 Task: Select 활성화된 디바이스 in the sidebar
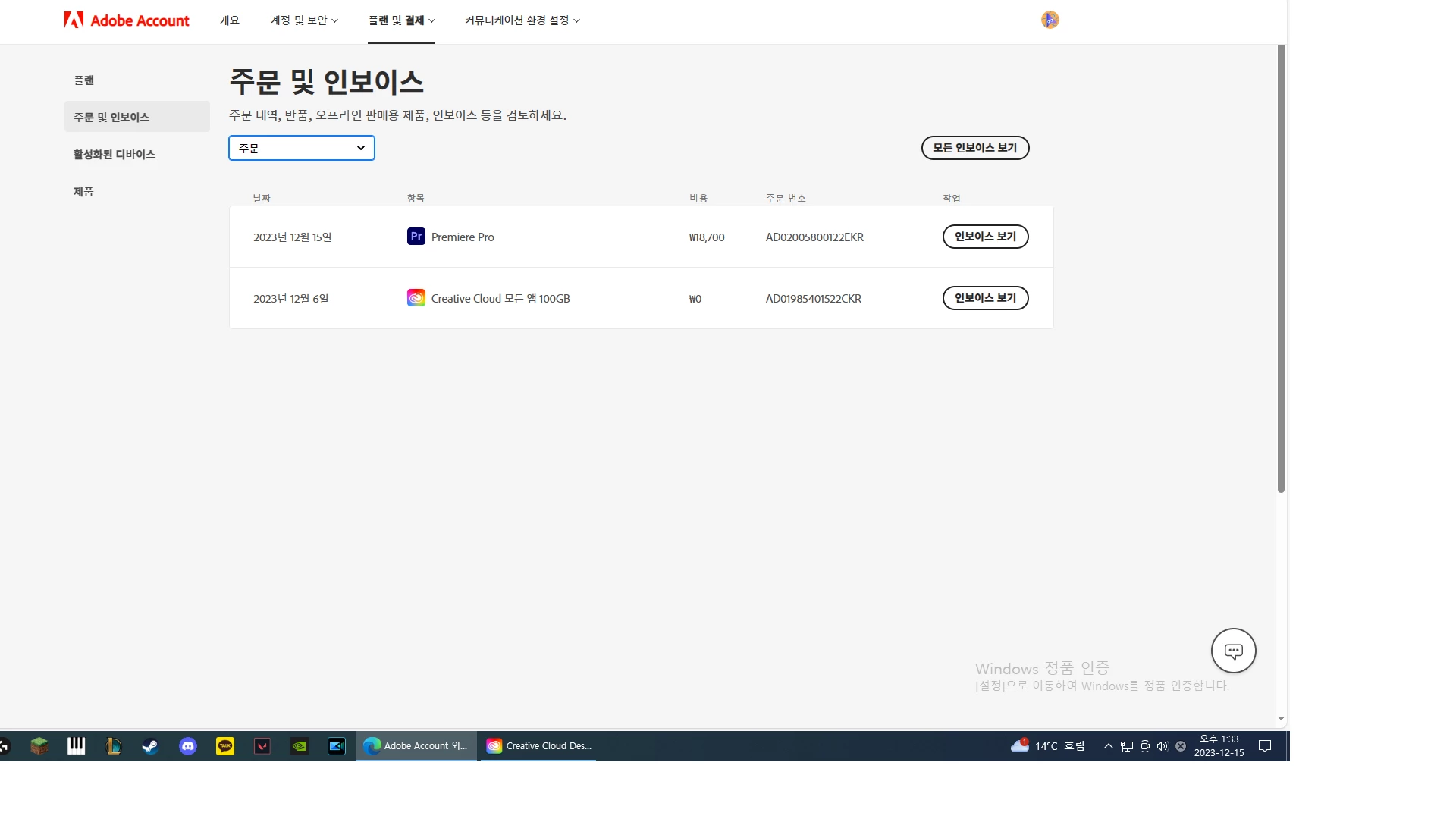[115, 154]
